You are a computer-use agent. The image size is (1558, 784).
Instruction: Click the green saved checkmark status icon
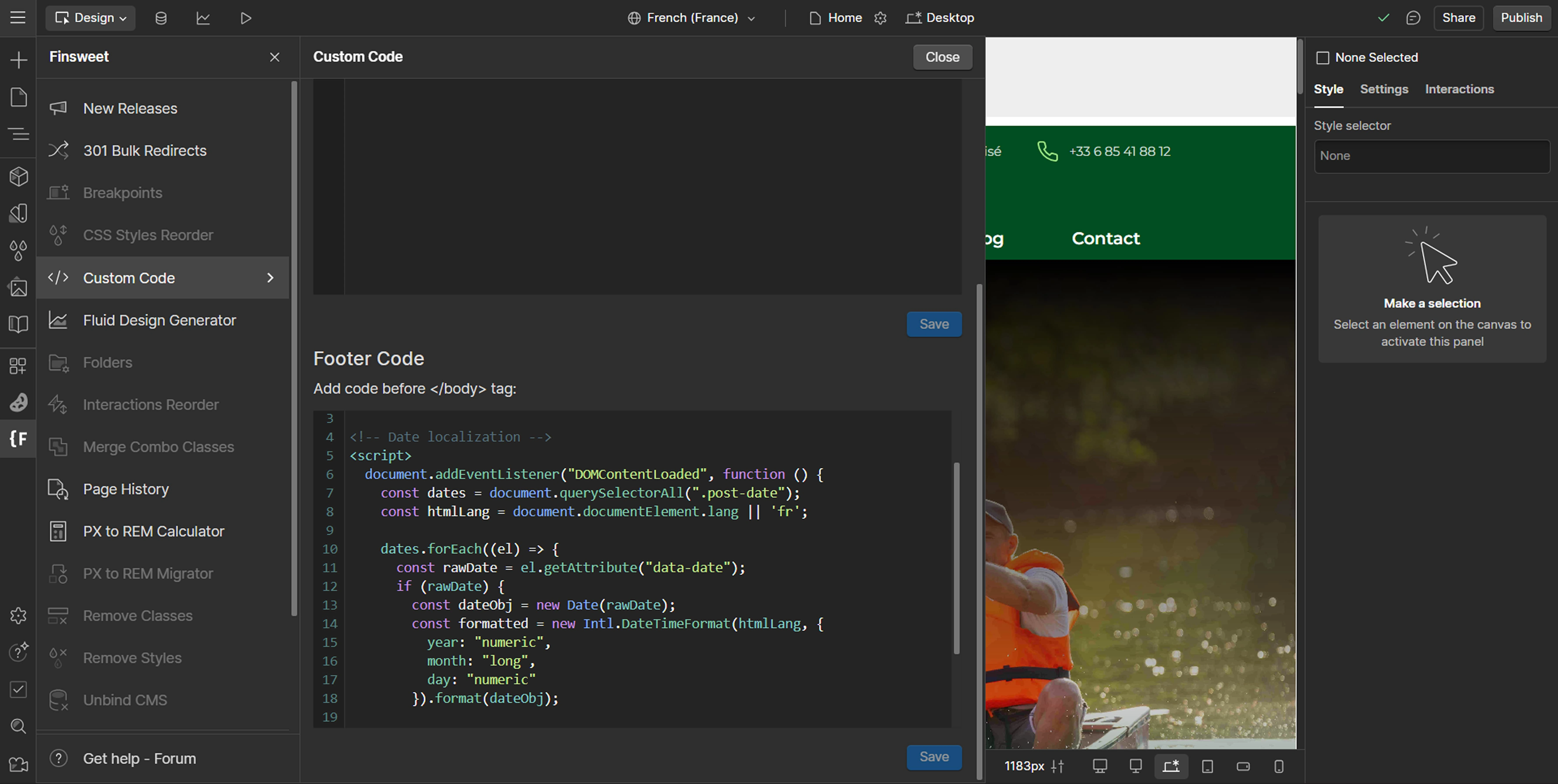click(1383, 18)
